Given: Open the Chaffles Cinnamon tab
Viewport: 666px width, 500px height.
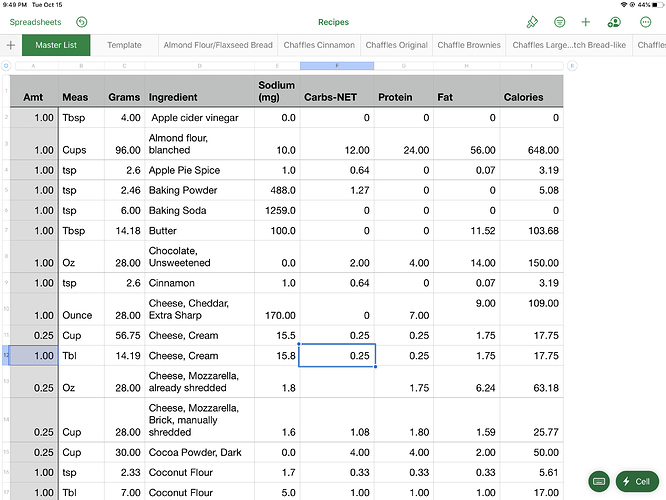Looking at the screenshot, I should click(319, 45).
